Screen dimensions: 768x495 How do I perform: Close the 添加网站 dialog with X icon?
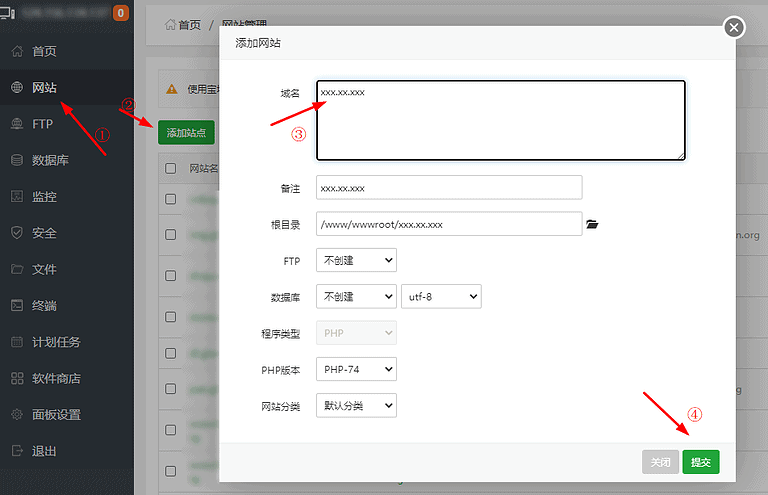pyautogui.click(x=735, y=27)
